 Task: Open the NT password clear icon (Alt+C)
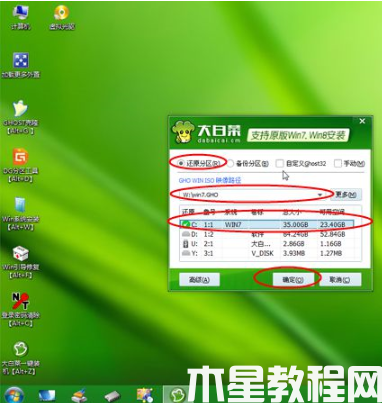tap(21, 309)
